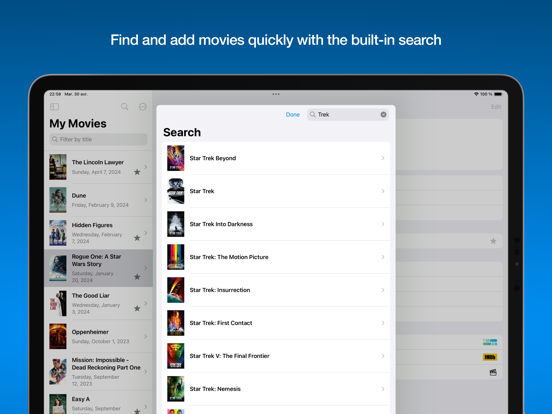The height and width of the screenshot is (414, 552).
Task: Open Star Trek Beyond chevron
Action: 383,158
